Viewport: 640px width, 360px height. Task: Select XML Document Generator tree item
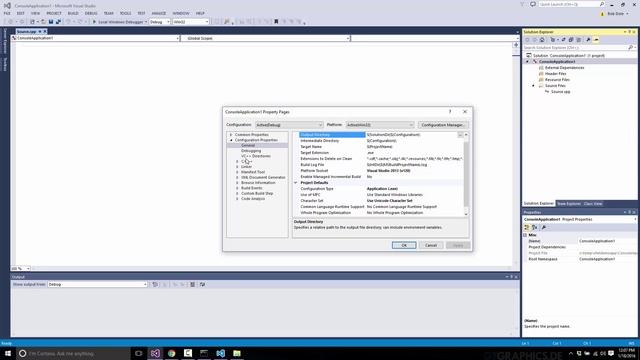(x=263, y=177)
